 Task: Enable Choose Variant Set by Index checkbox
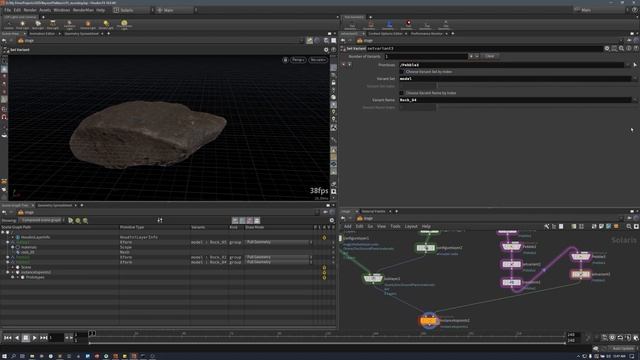402,72
